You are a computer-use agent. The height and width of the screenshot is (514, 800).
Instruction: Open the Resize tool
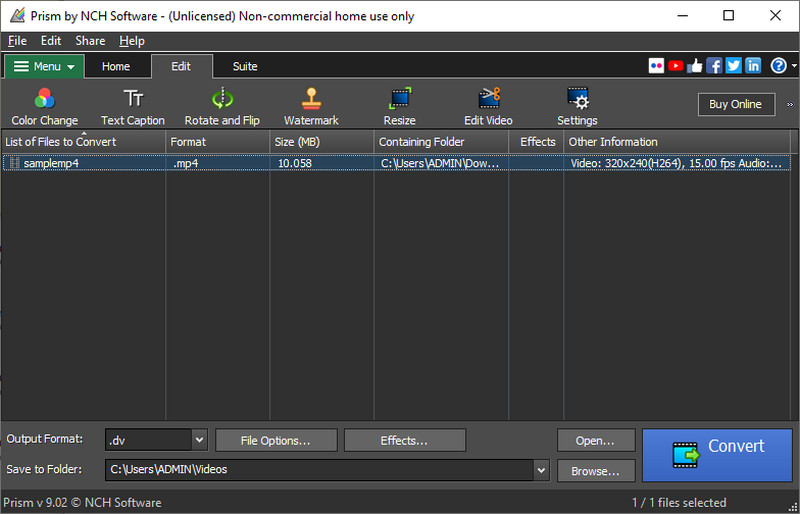[400, 106]
